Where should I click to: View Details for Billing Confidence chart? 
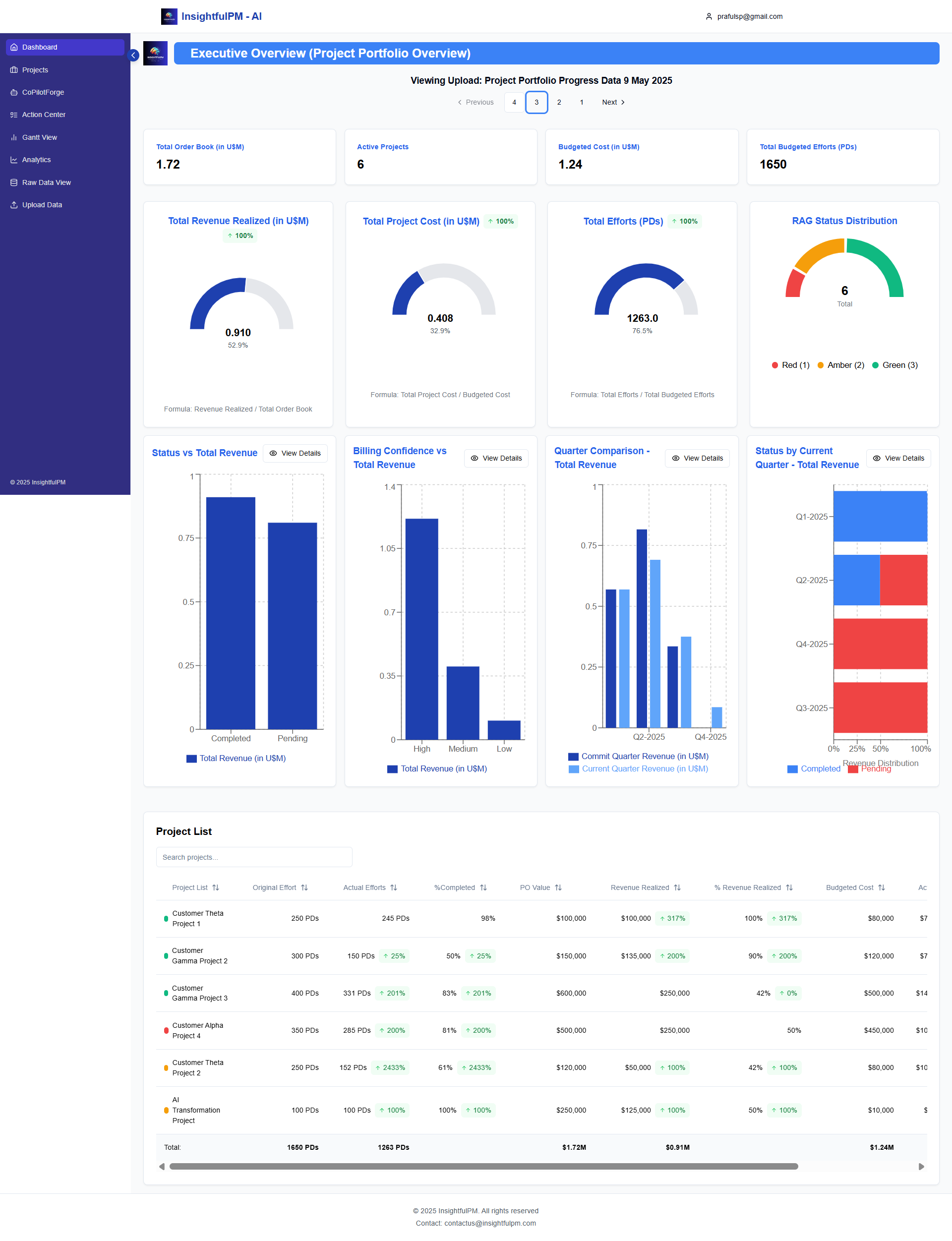coord(496,458)
